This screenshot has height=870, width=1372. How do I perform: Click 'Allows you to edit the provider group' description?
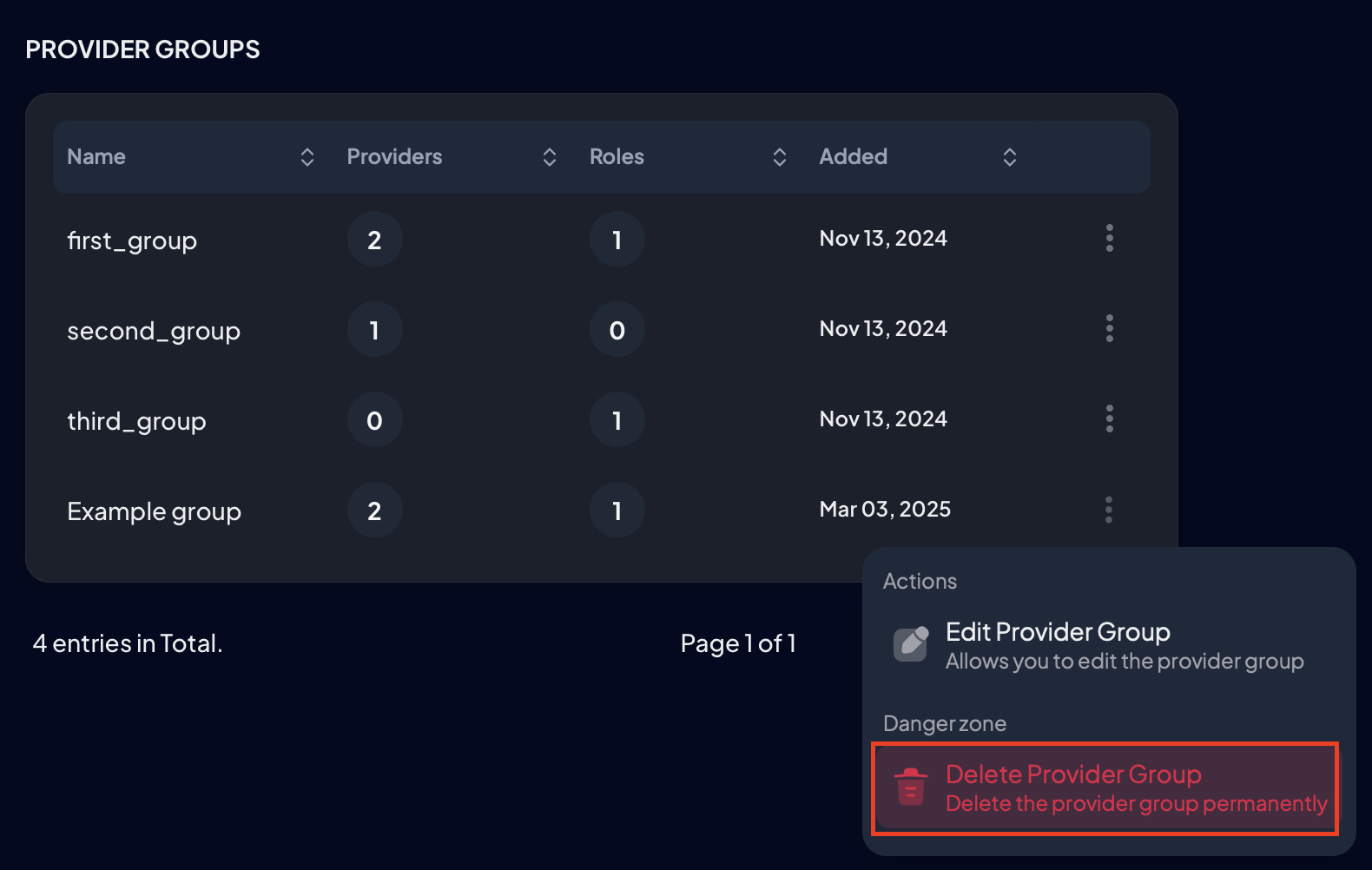(1125, 662)
